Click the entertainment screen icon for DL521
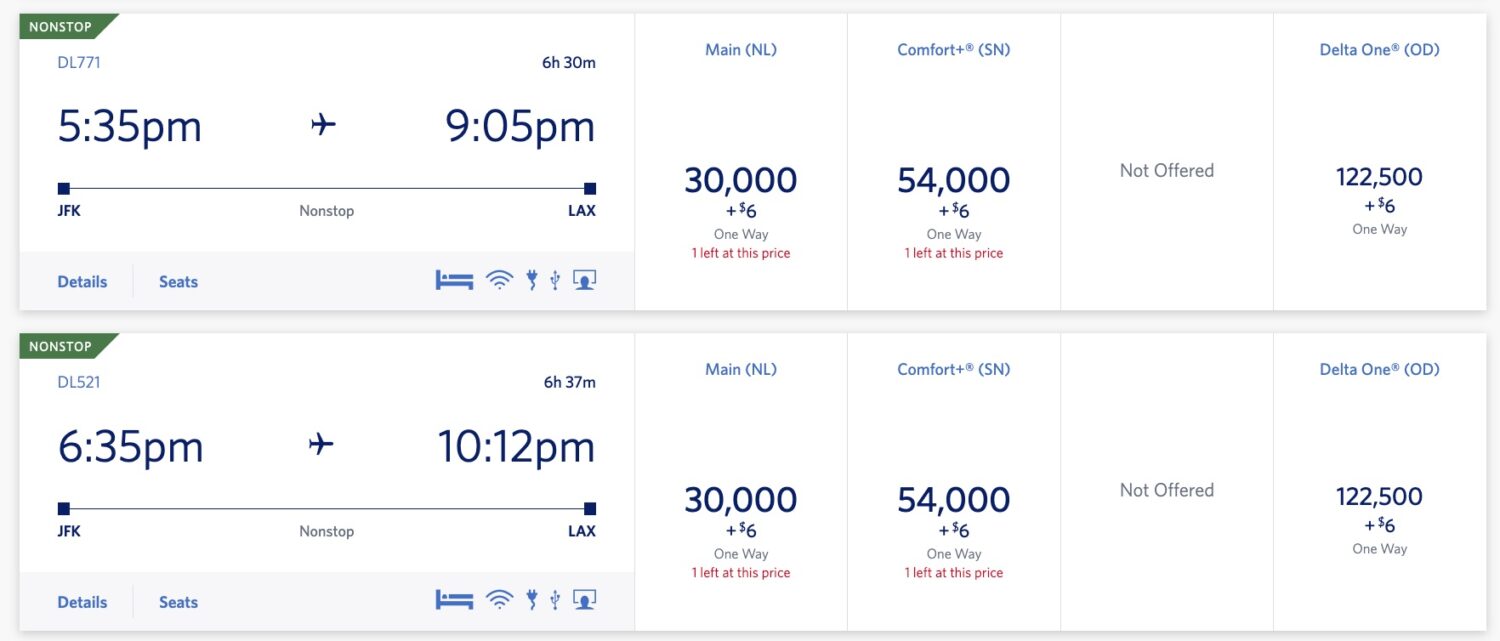Image resolution: width=1500 pixels, height=641 pixels. (x=584, y=598)
